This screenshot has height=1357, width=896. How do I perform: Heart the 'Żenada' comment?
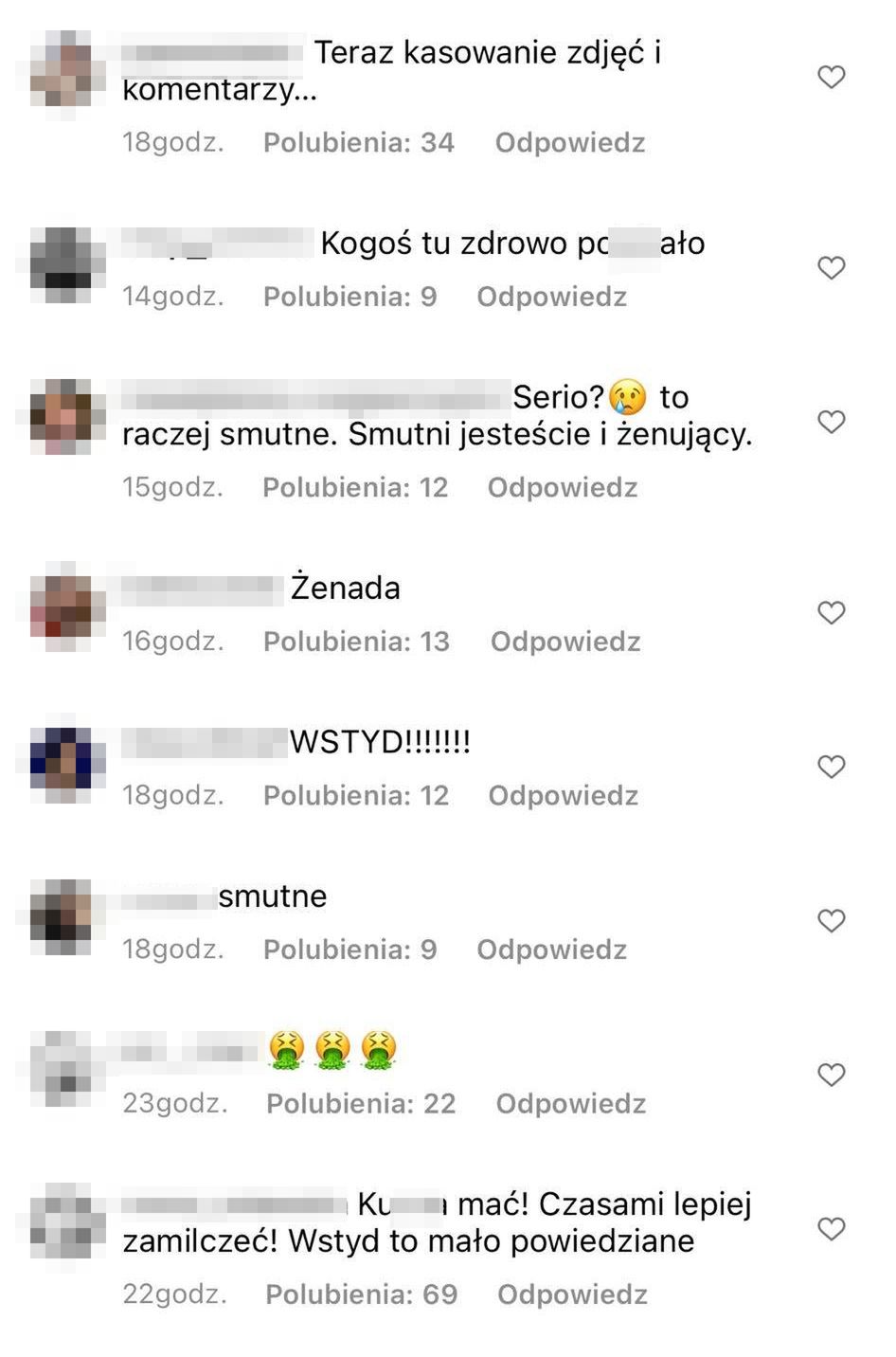[x=831, y=613]
